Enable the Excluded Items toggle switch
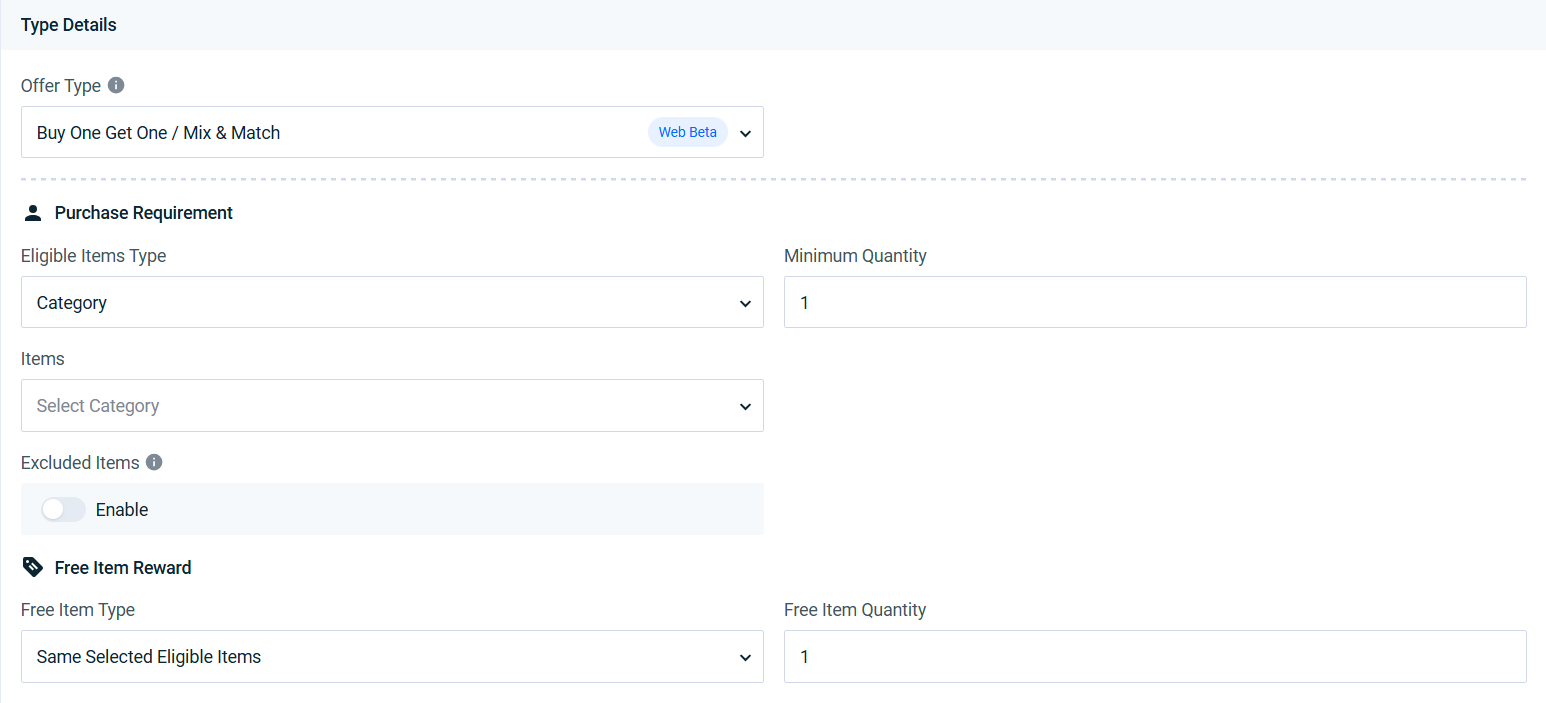This screenshot has width=1546, height=703. pos(63,509)
